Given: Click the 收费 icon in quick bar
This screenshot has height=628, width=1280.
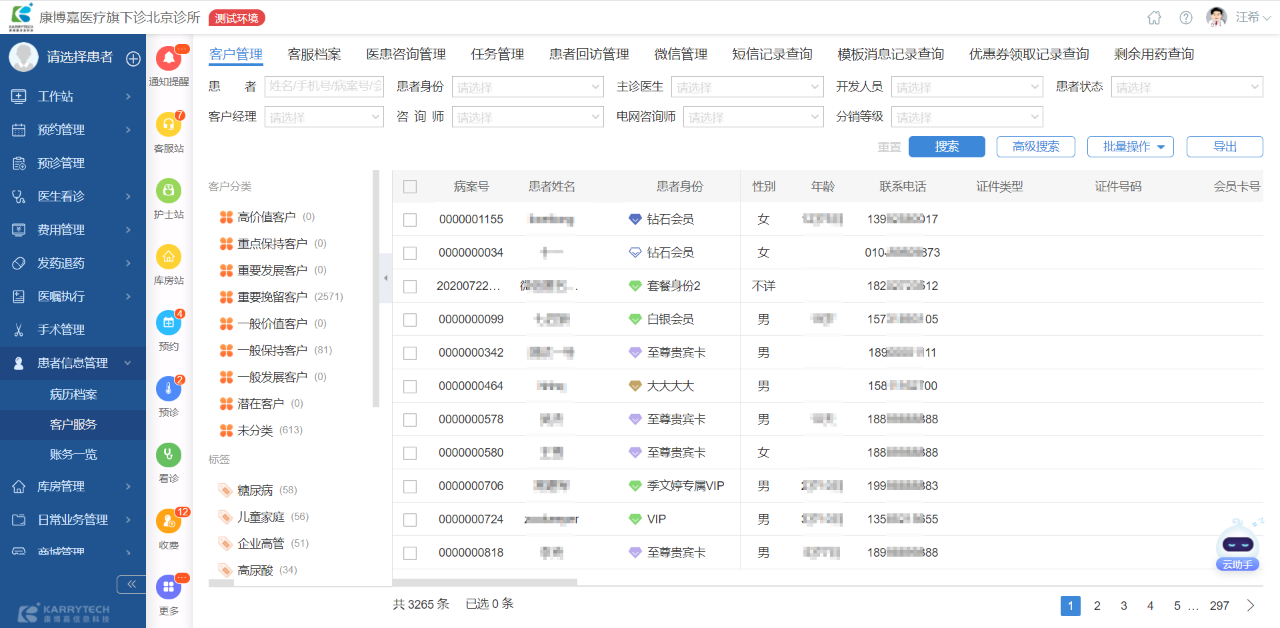Looking at the screenshot, I should tap(168, 522).
